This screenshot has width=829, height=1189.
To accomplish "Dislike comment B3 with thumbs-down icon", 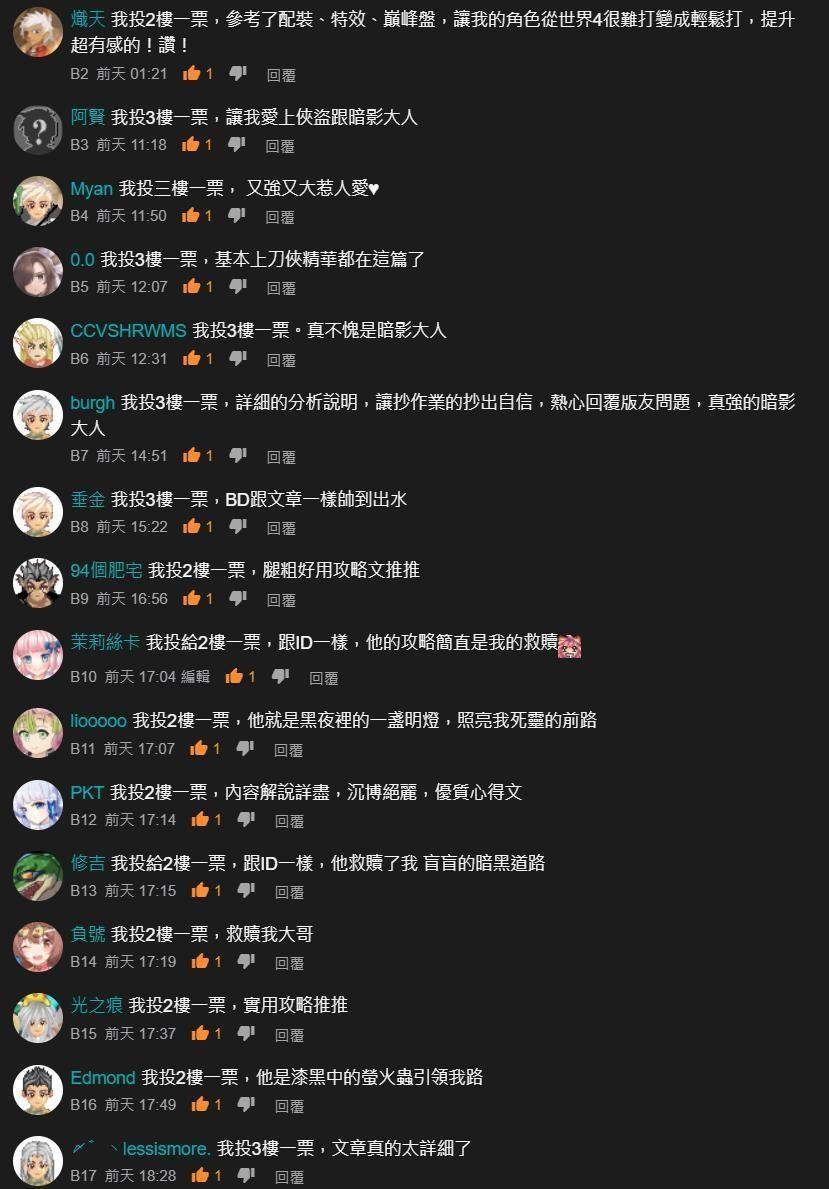I will [x=237, y=144].
